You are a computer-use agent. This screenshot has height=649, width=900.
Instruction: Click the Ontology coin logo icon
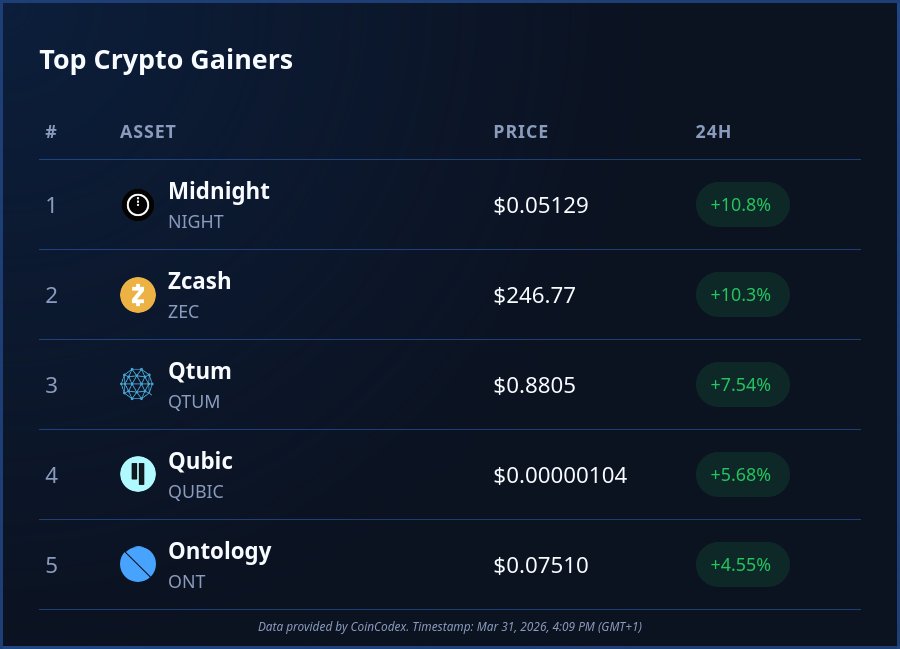(x=138, y=565)
